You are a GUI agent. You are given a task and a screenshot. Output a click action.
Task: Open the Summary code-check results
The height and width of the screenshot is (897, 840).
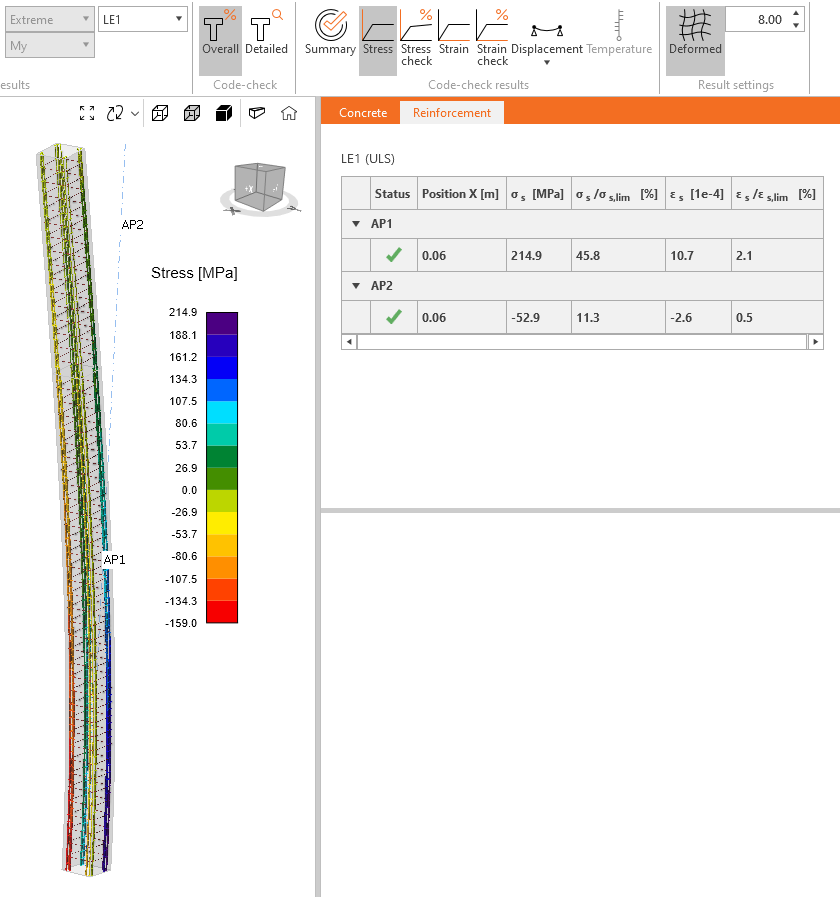[x=330, y=33]
